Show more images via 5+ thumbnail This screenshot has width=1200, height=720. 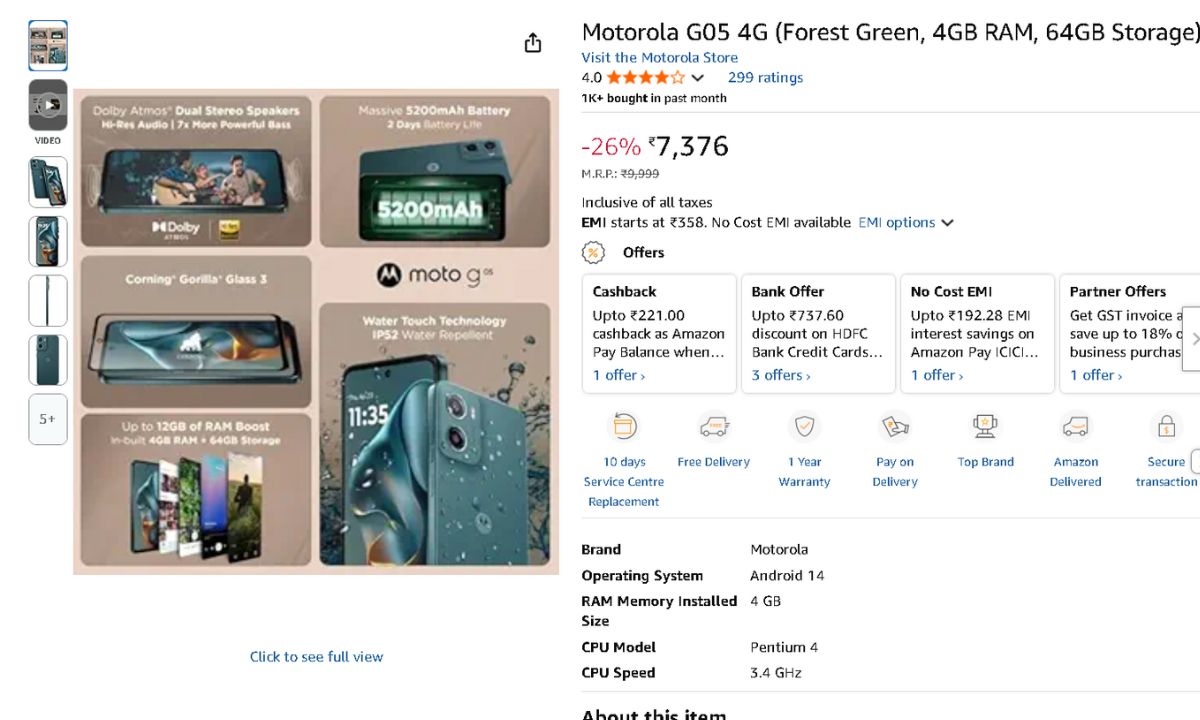coord(48,419)
